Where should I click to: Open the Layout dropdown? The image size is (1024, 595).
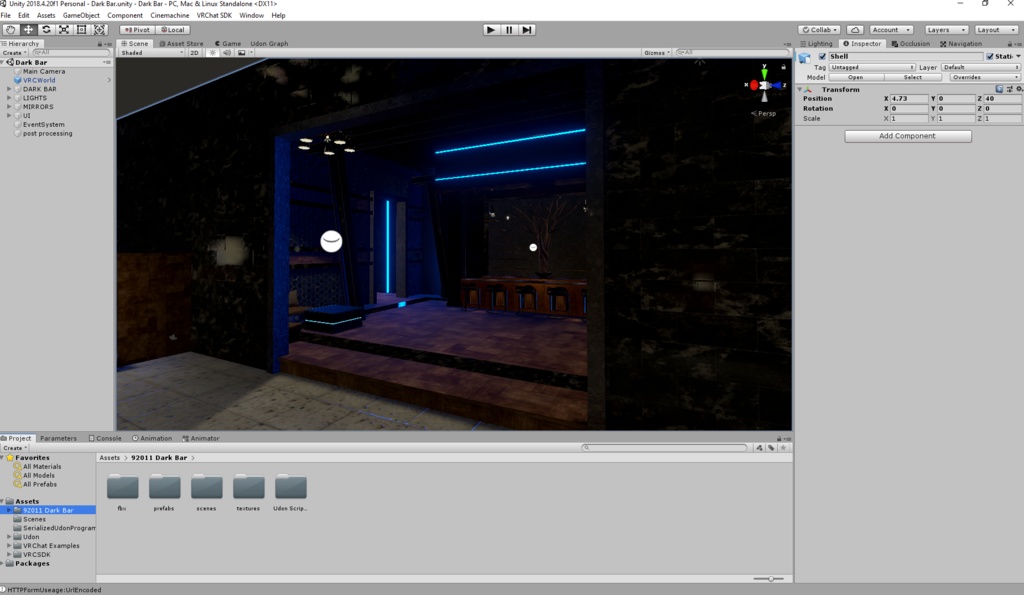click(994, 29)
